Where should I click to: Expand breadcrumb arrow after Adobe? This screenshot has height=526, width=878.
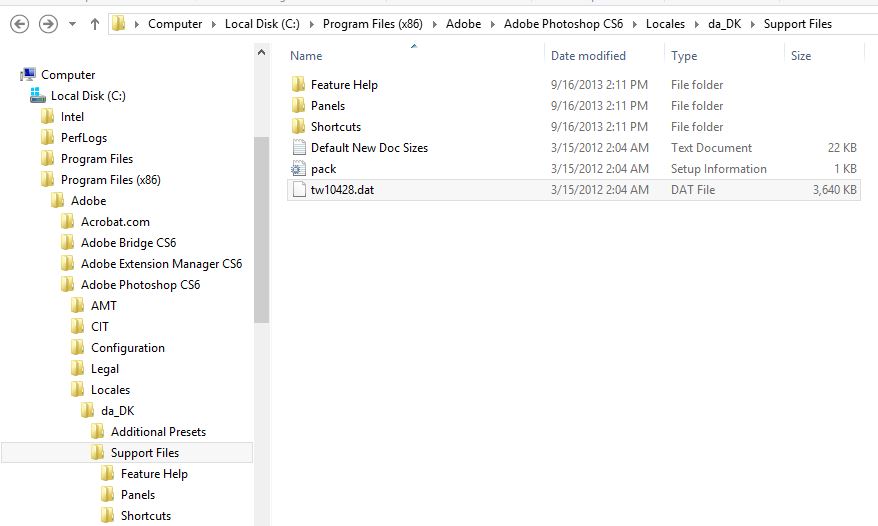493,24
